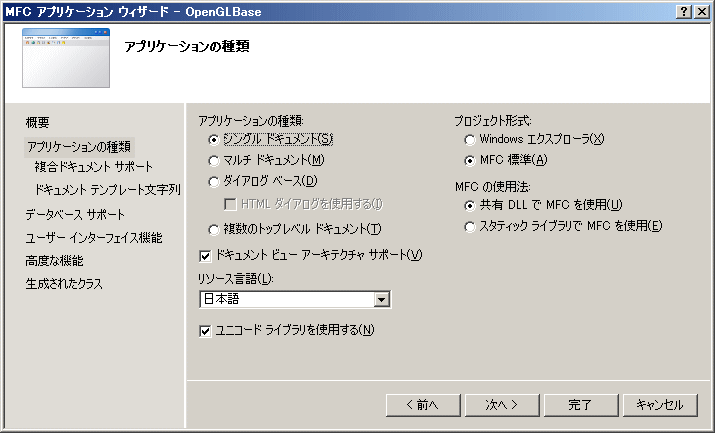
Task: Click the キャンセル button
Action: [x=660, y=405]
